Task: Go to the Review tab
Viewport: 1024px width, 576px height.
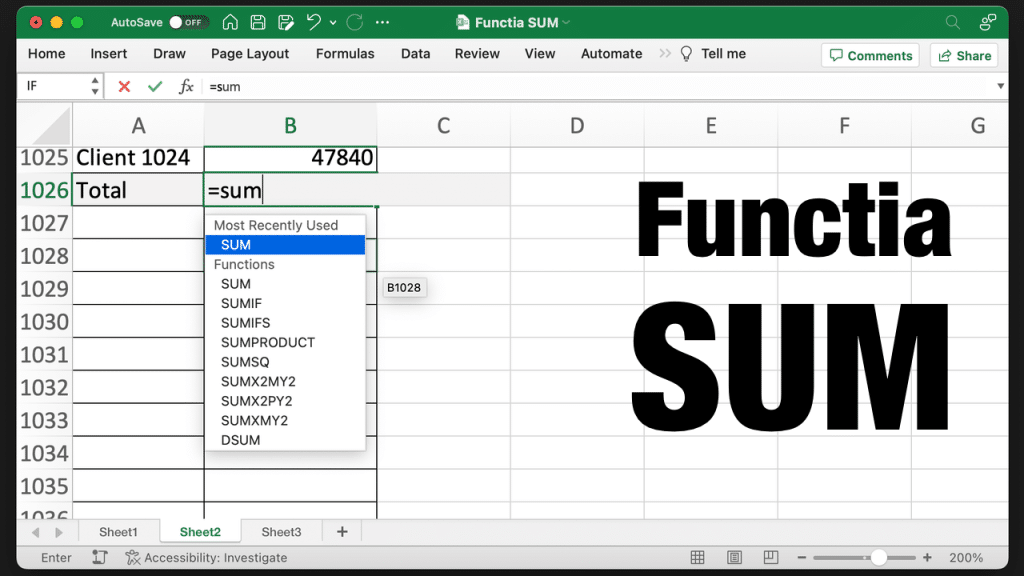Action: click(x=477, y=54)
